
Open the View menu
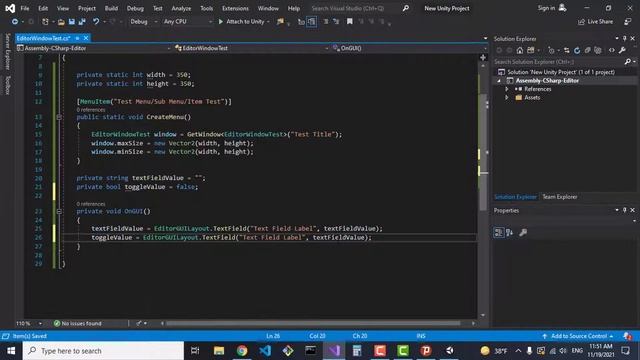(x=63, y=8)
